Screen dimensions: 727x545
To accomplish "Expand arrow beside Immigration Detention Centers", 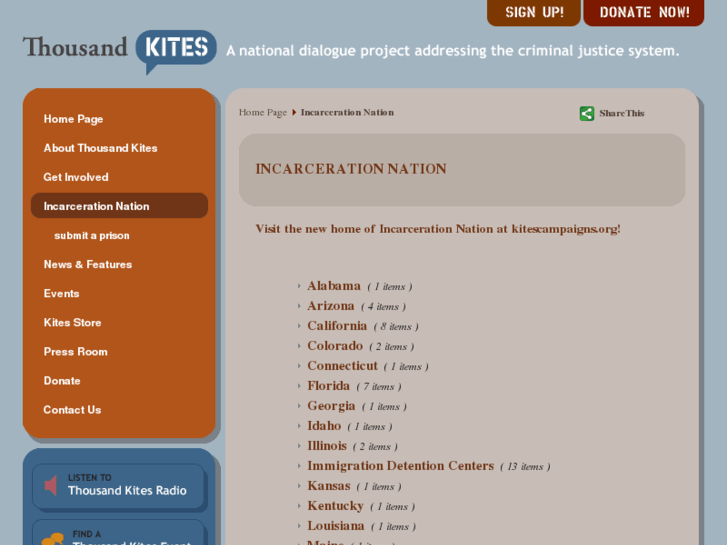I will point(299,466).
